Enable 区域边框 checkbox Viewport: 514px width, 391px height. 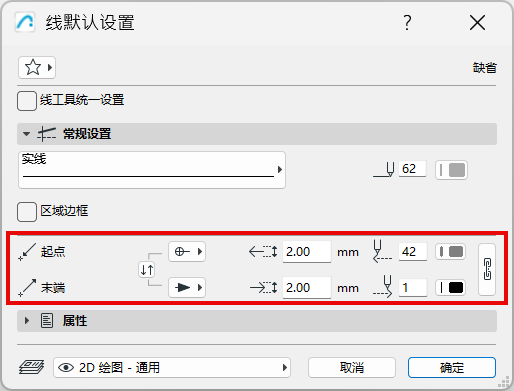pos(27,212)
